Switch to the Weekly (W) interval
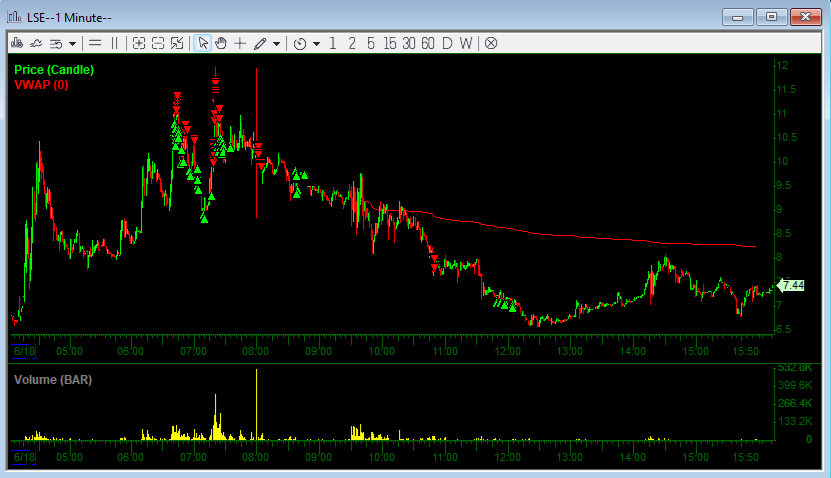The image size is (831, 478). [466, 43]
